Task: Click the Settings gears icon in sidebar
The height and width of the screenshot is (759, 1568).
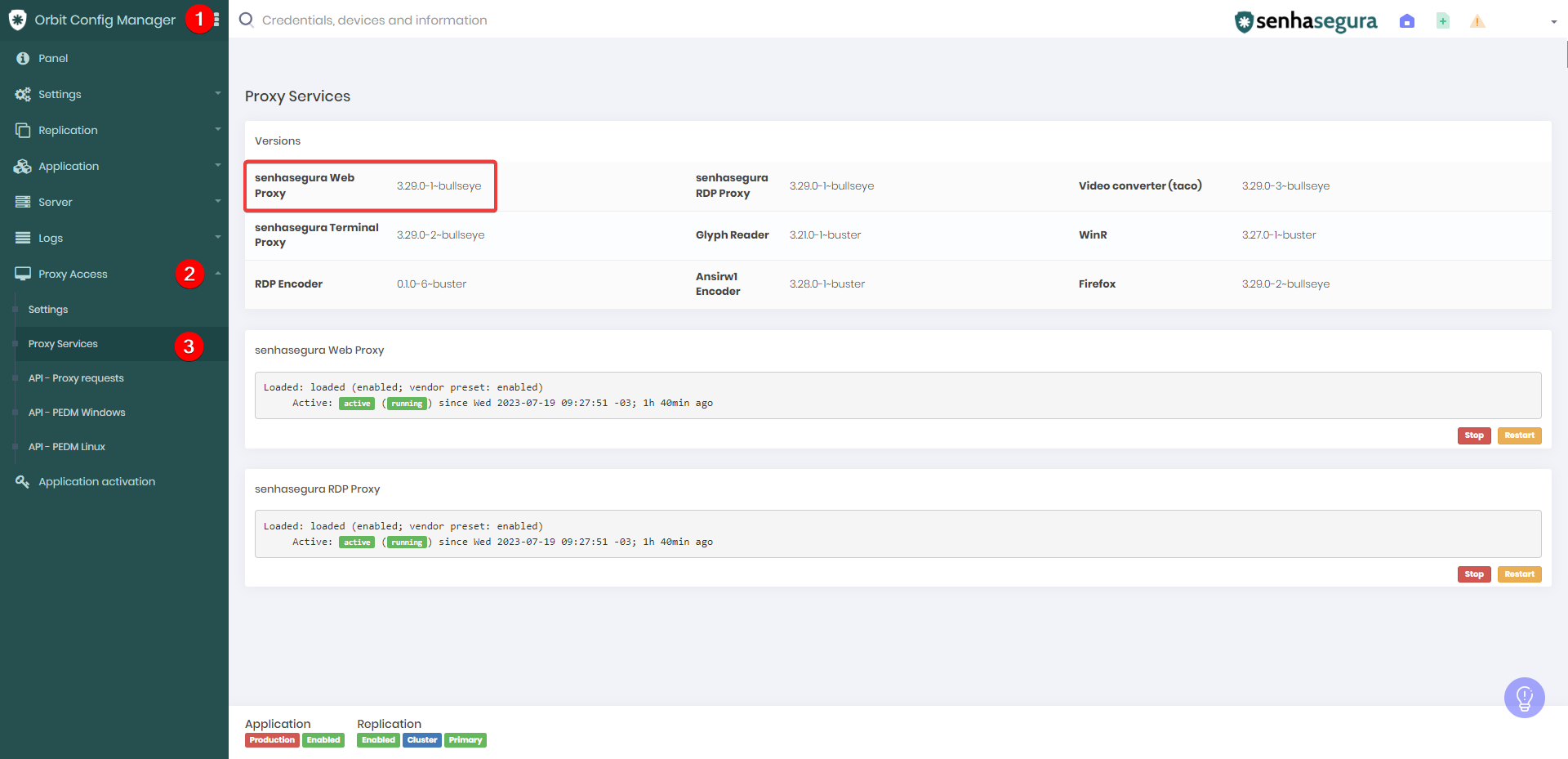Action: pos(23,94)
